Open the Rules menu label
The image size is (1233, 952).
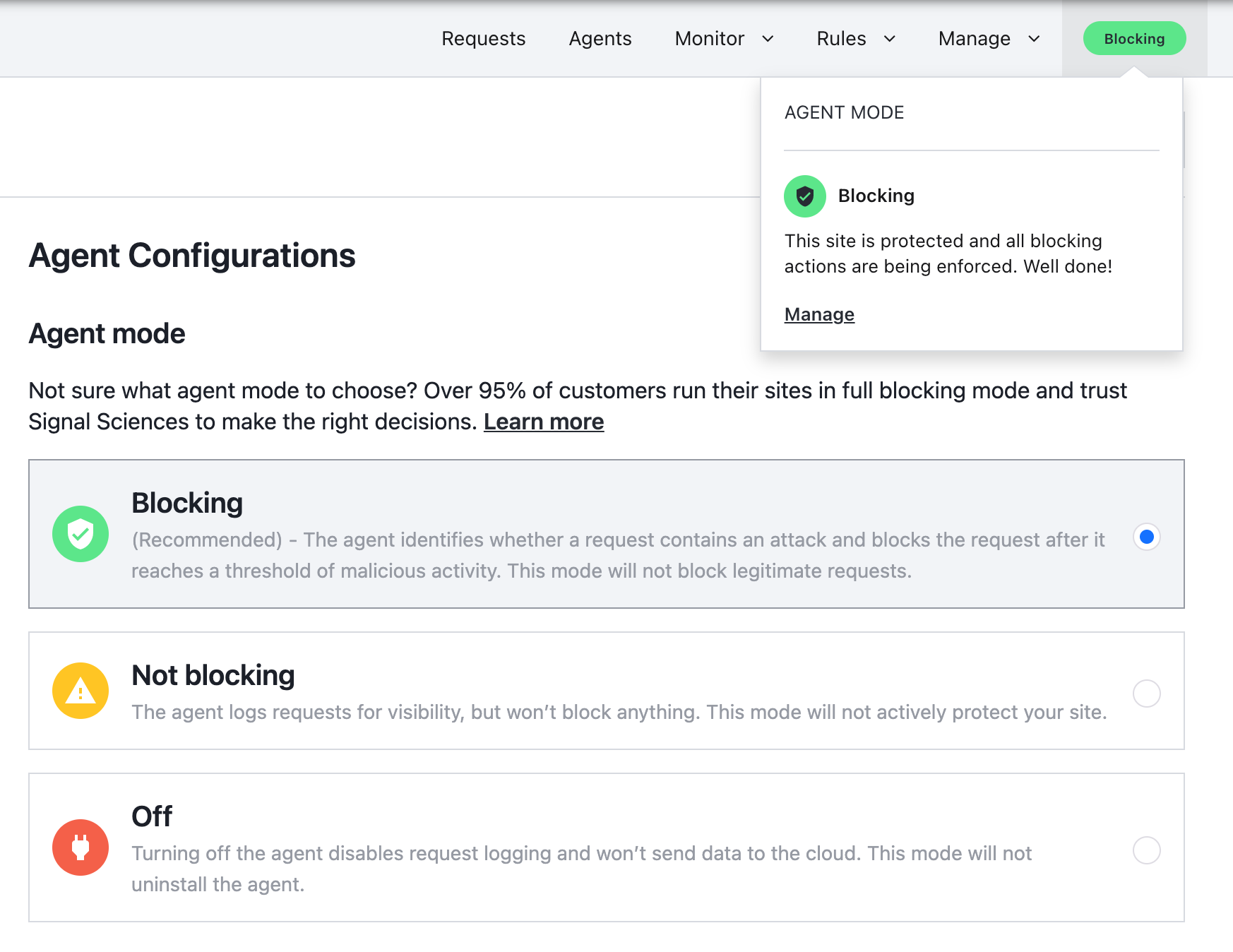click(841, 39)
